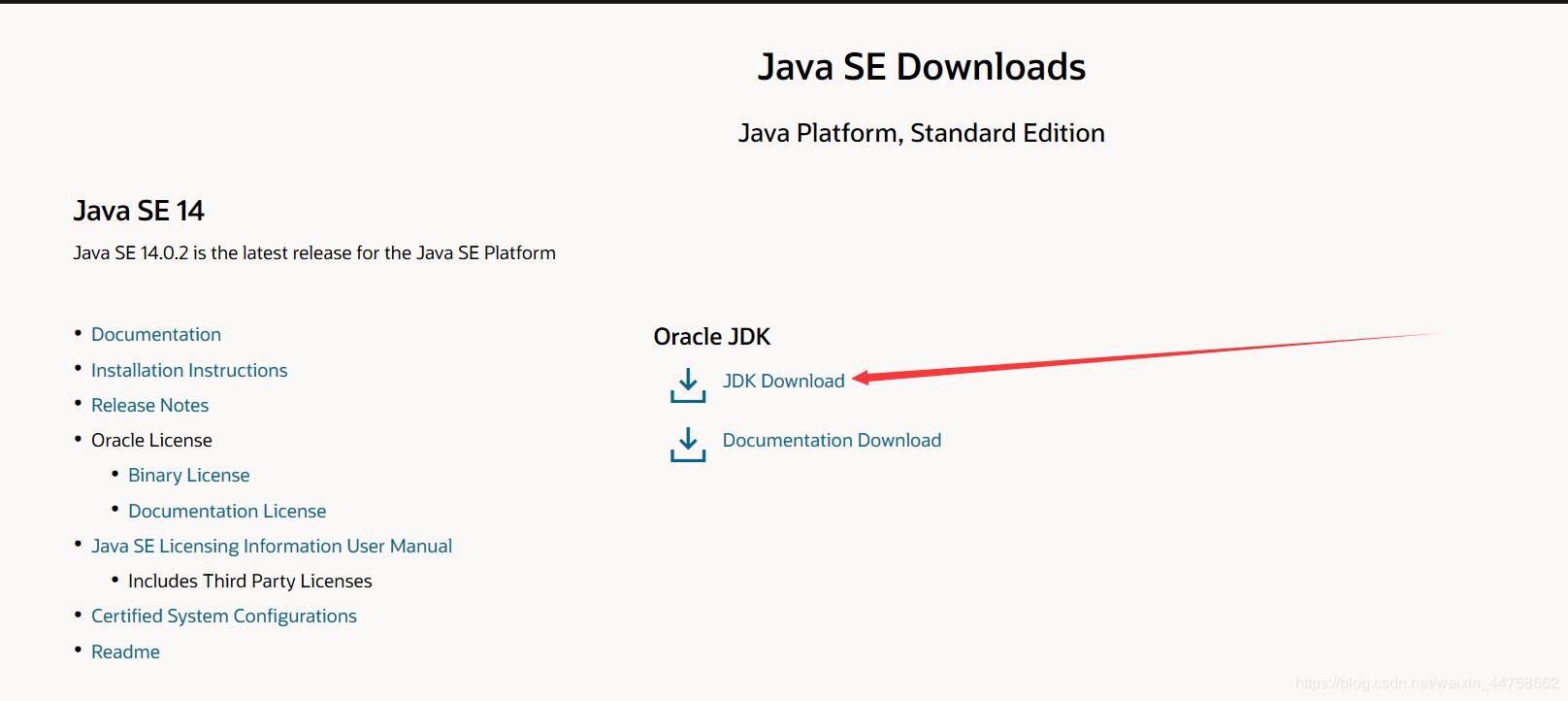Image resolution: width=1568 pixels, height=701 pixels.
Task: Open the Documentation Download link
Action: (x=832, y=440)
